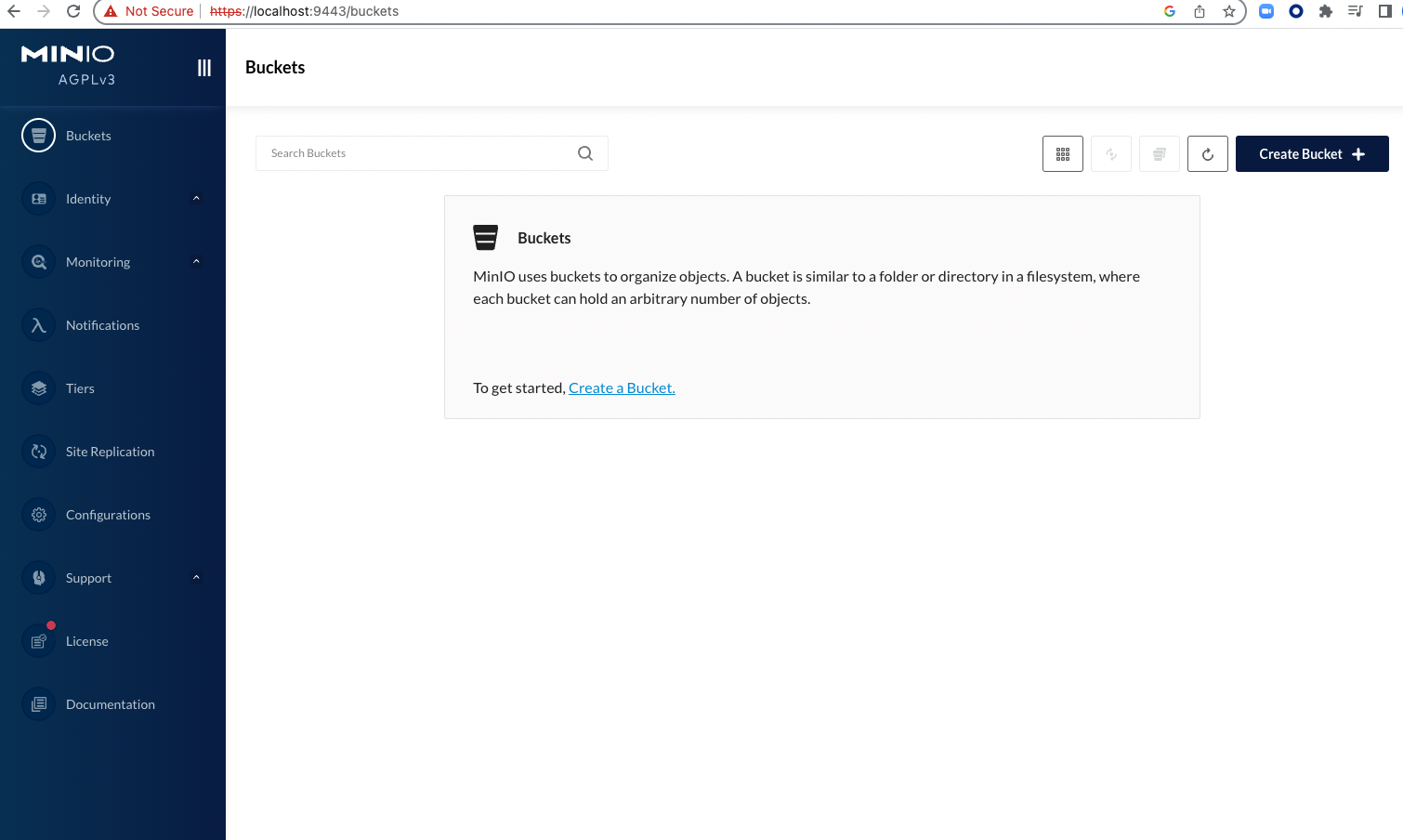Screen dimensions: 1403x840
Task: Collapse sidebar using the menu toggle icon
Action: 204,68
